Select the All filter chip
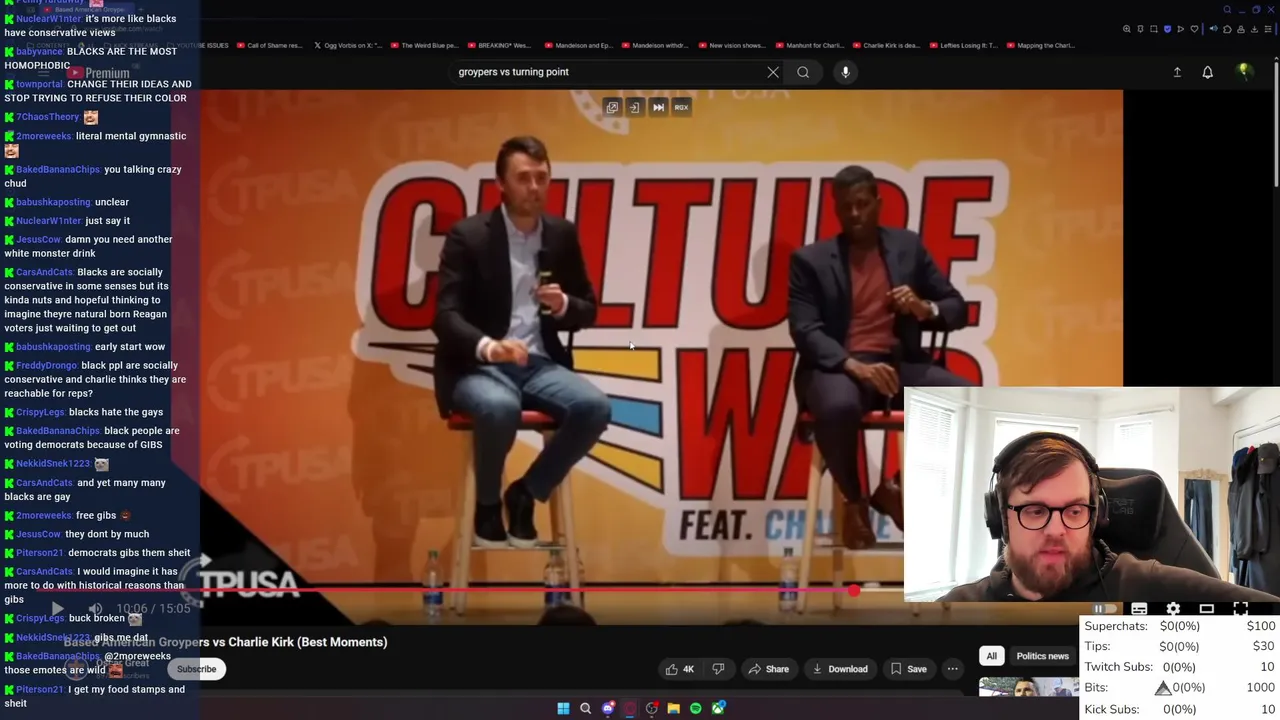The image size is (1280, 720). click(991, 656)
